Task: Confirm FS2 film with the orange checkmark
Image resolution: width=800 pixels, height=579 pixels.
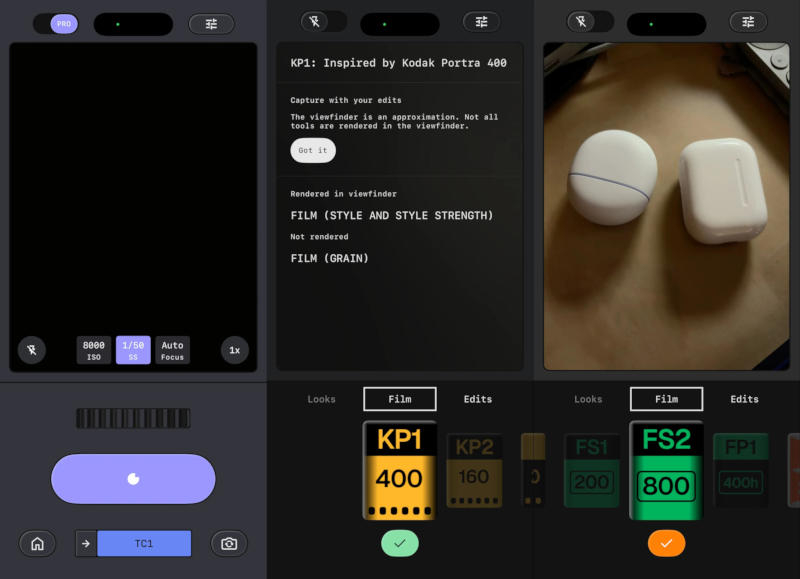Action: pos(666,542)
